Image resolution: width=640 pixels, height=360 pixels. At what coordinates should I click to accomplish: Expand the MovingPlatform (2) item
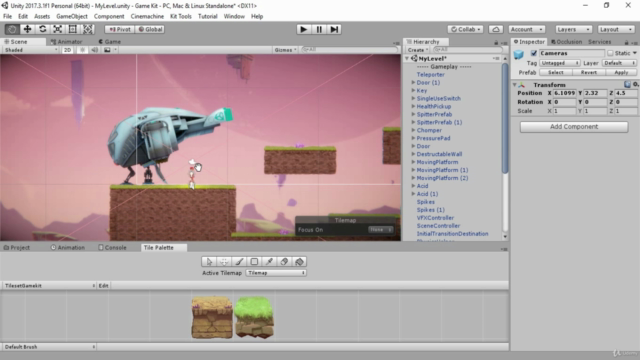click(x=413, y=178)
